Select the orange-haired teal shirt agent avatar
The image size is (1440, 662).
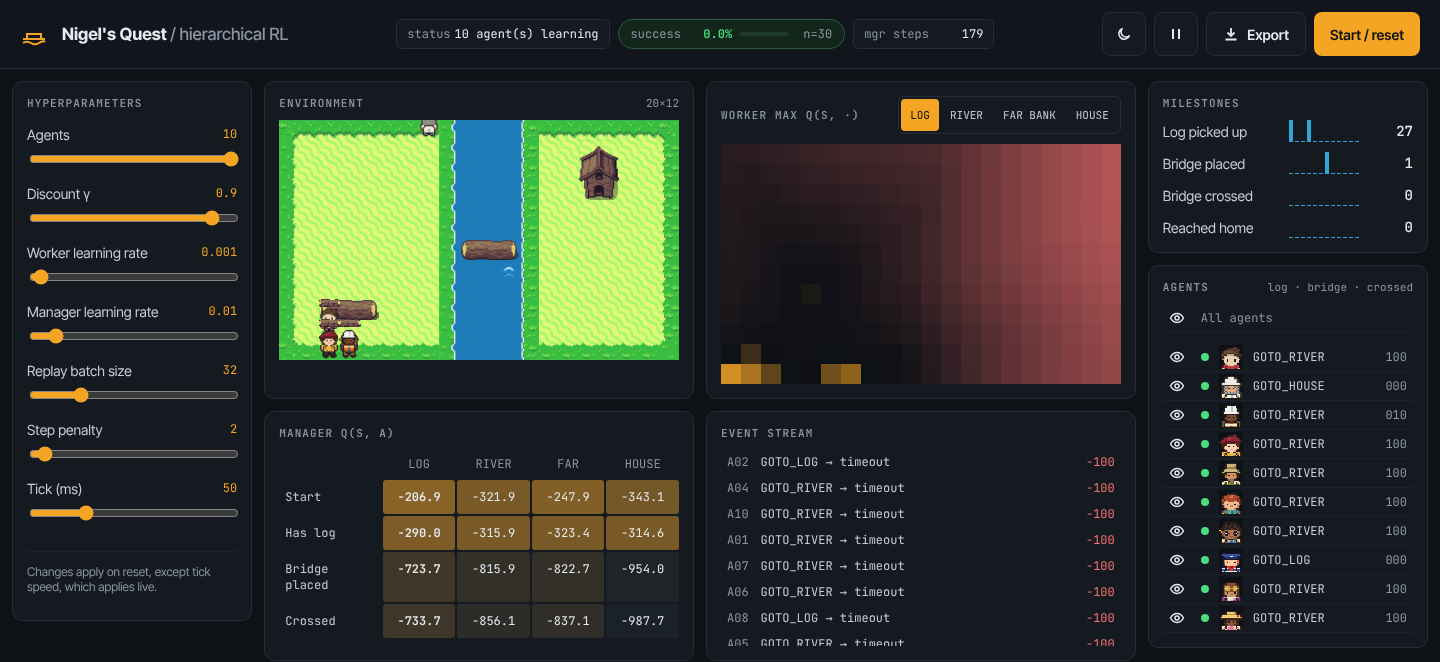(1231, 502)
